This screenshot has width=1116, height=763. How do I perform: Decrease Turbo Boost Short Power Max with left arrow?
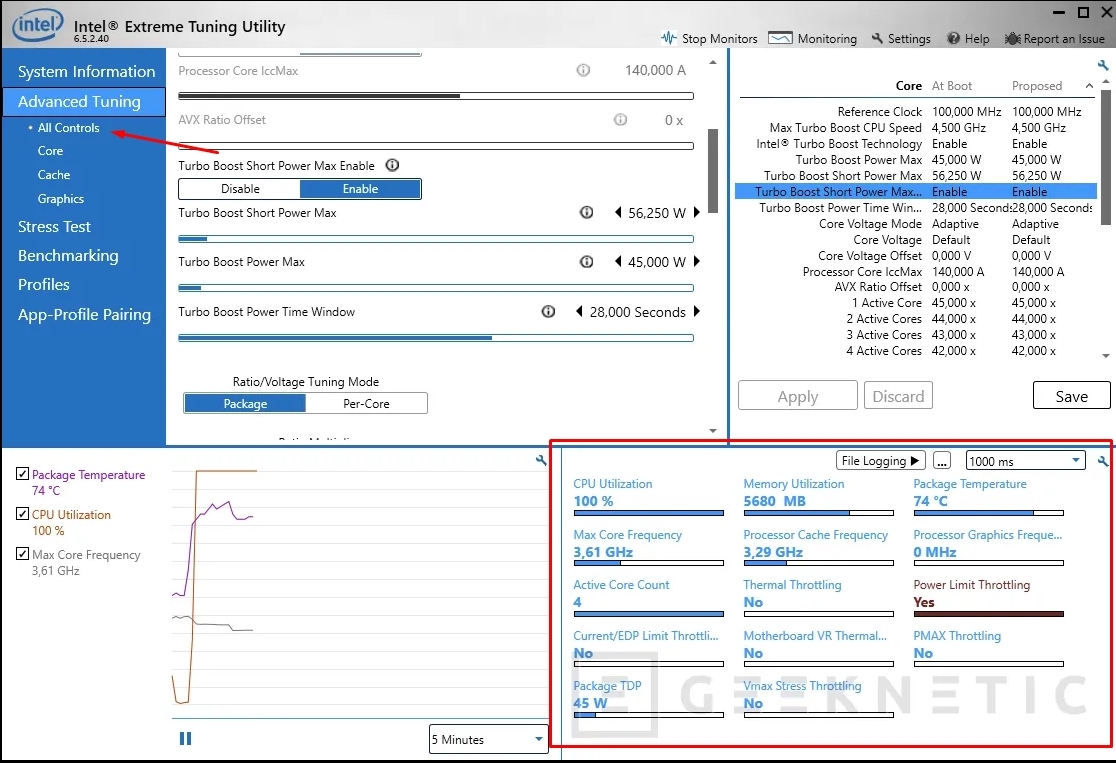(618, 212)
